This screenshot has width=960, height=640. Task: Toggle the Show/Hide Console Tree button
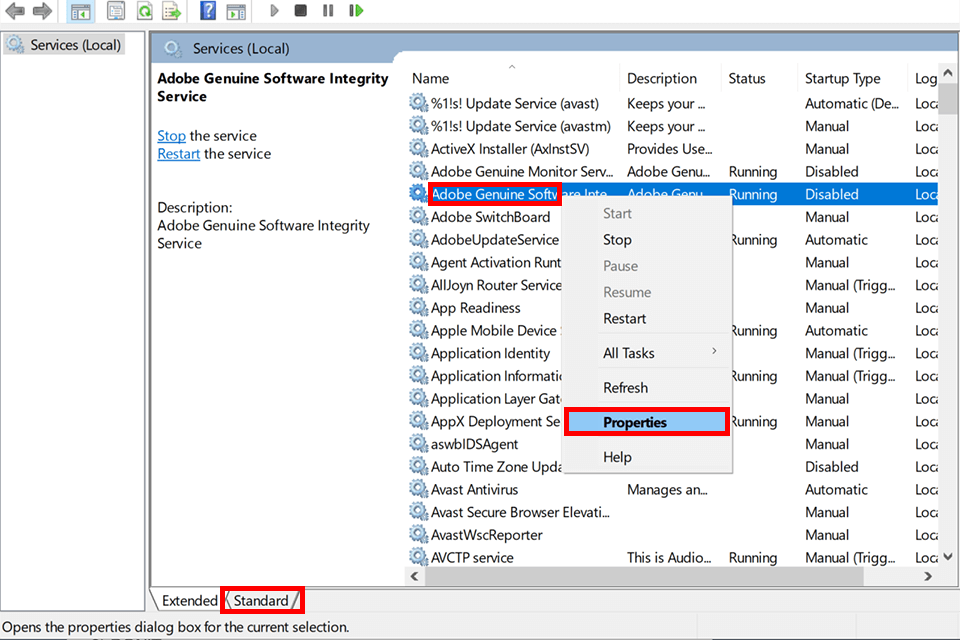[x=80, y=11]
